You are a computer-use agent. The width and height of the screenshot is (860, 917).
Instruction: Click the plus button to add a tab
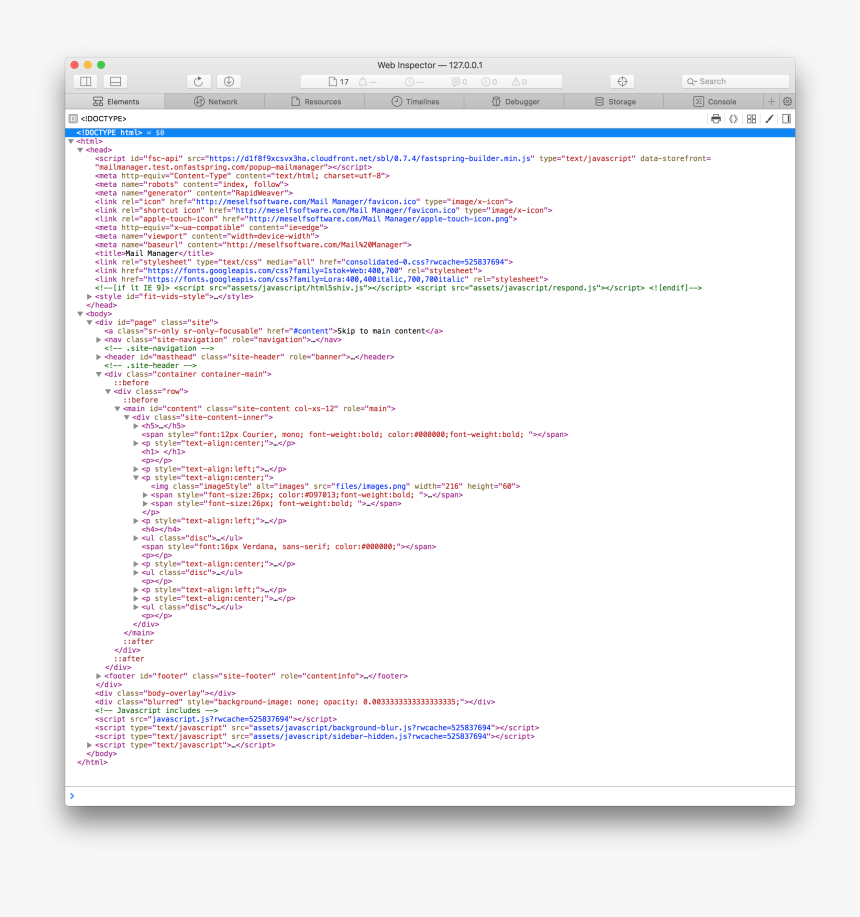tap(771, 101)
